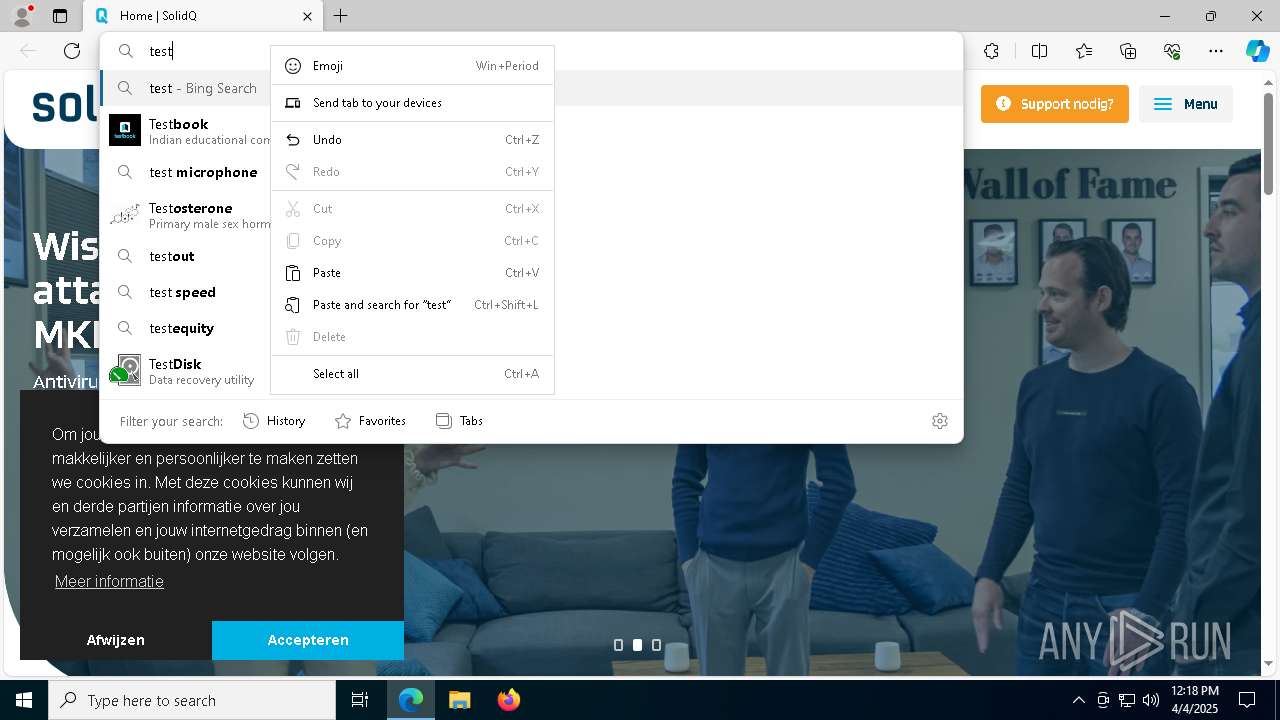Screen dimensions: 1280x720
Task: Click the Browser essentials heart icon
Action: point(1172,51)
